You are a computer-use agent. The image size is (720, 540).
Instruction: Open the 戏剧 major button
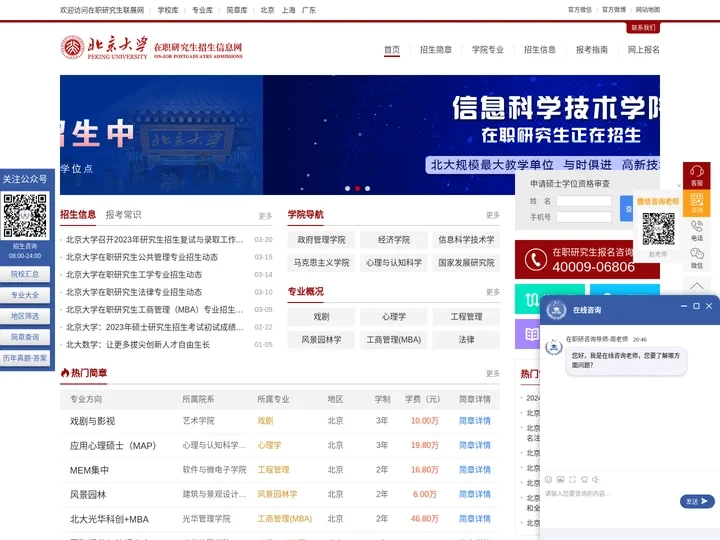321,316
